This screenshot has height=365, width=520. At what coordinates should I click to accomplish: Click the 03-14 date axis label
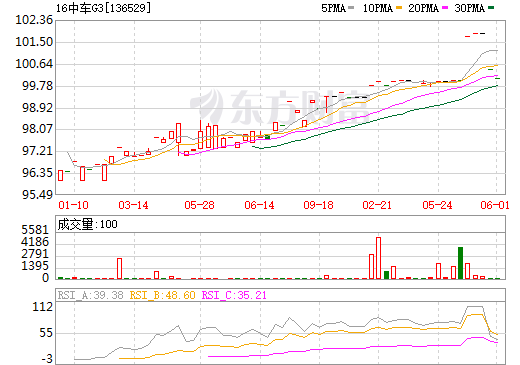click(133, 205)
